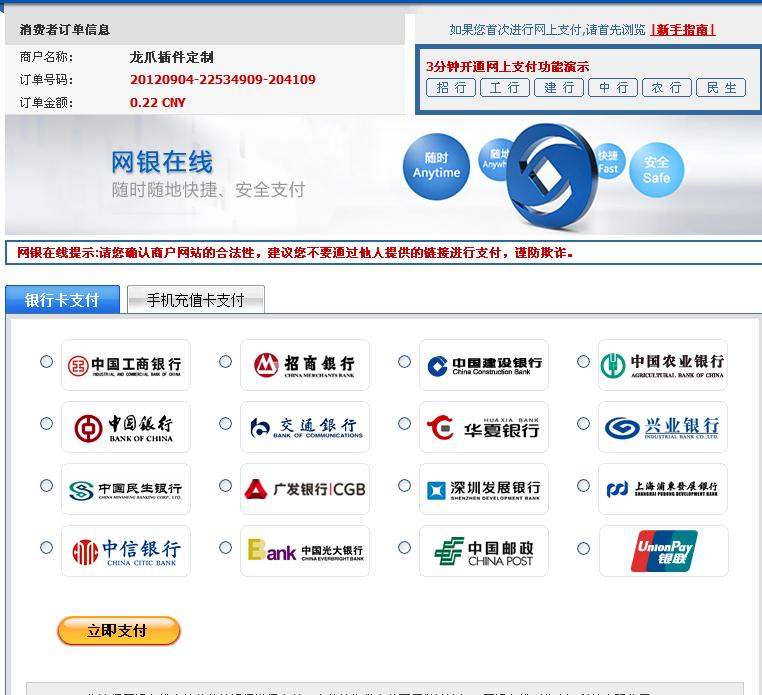Click the ICBC bank logo

click(x=126, y=365)
